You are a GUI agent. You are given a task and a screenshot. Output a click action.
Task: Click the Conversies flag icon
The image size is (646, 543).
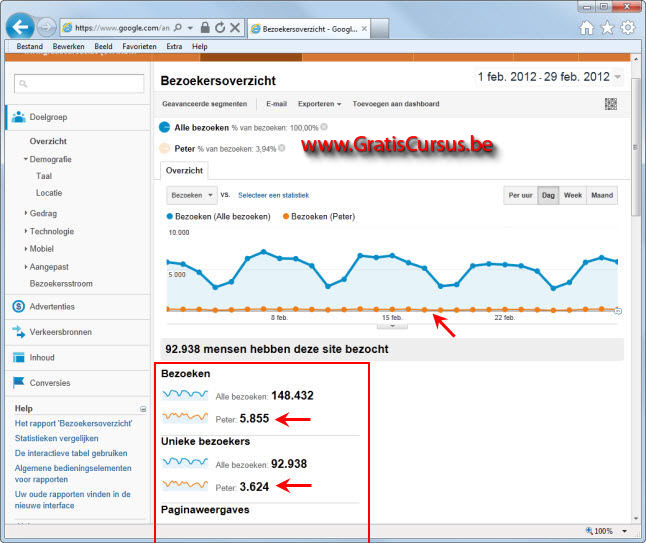pos(19,383)
